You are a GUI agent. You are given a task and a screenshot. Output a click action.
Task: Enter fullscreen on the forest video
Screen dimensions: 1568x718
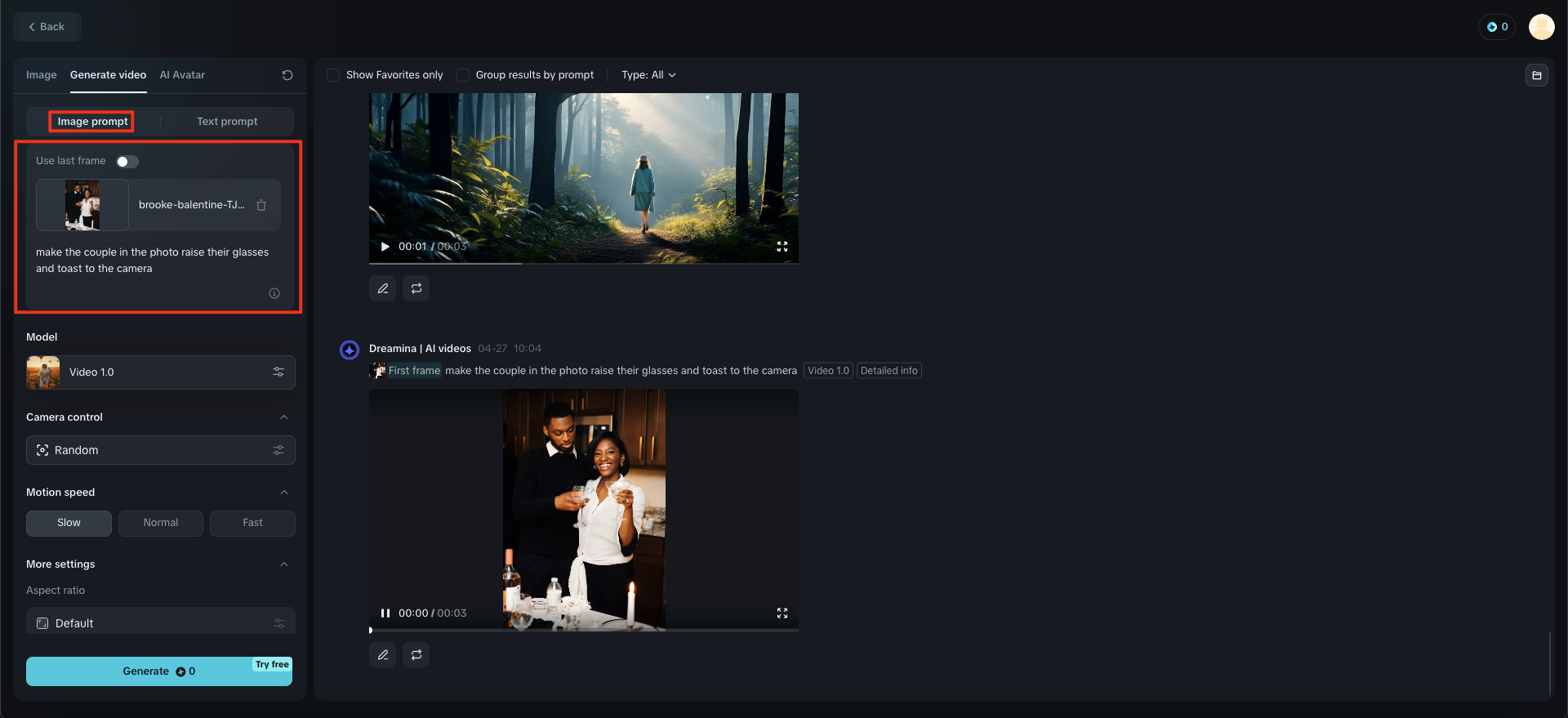(782, 247)
